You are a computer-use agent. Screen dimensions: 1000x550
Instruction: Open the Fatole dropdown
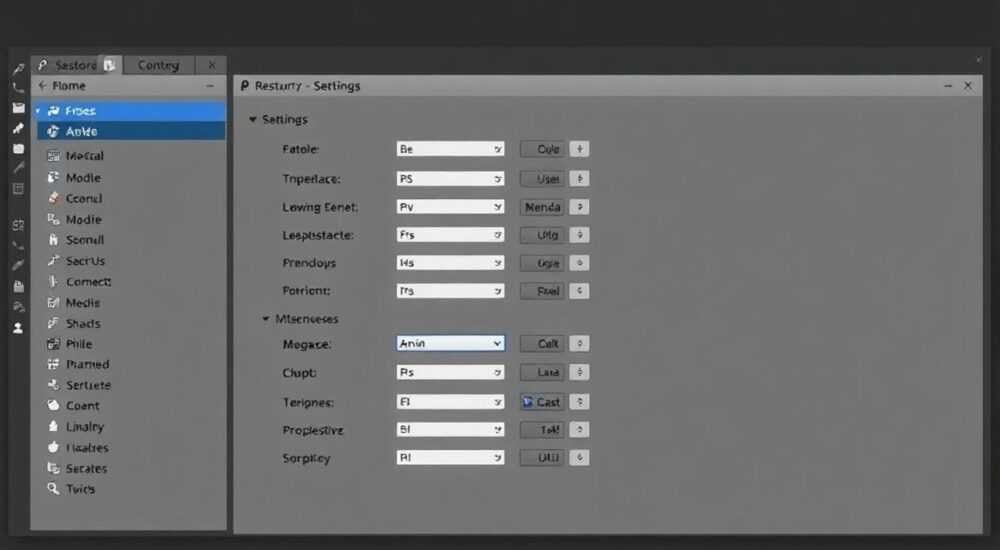click(x=450, y=149)
